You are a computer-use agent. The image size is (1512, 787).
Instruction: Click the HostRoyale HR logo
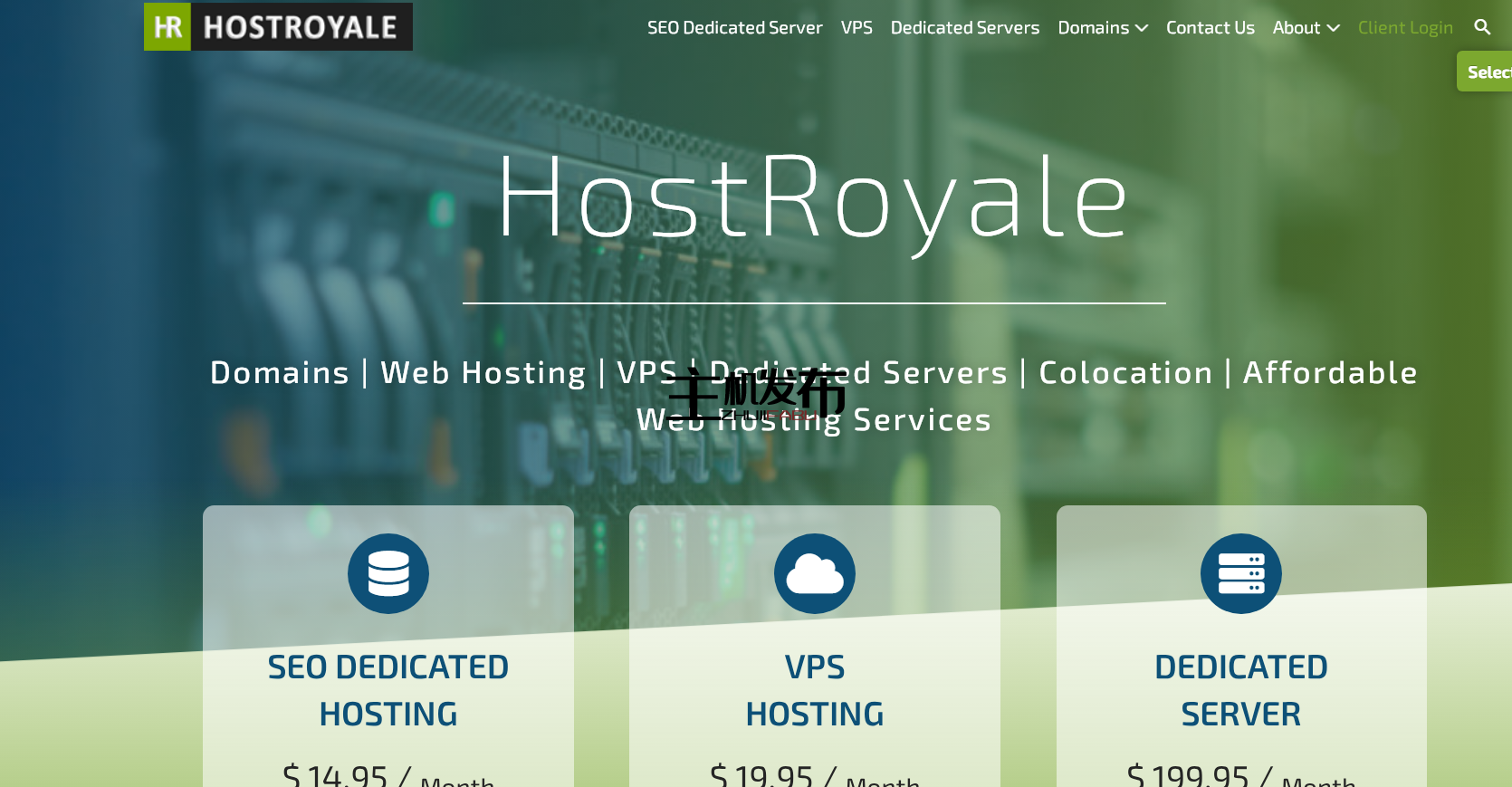coord(278,27)
